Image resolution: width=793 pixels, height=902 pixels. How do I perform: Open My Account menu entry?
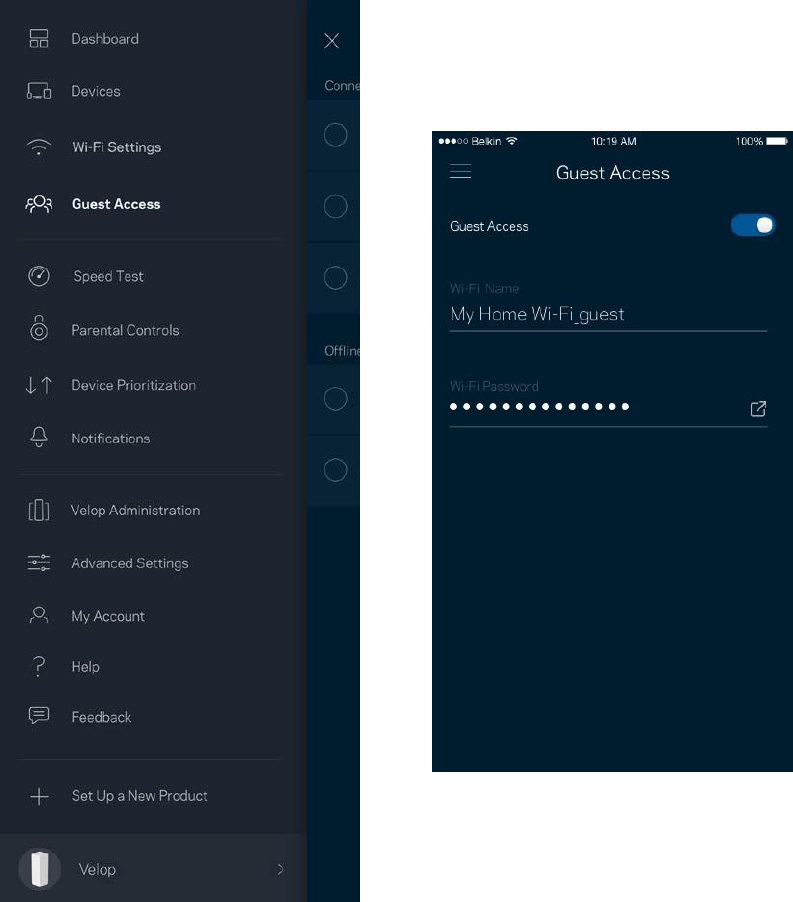click(x=108, y=616)
